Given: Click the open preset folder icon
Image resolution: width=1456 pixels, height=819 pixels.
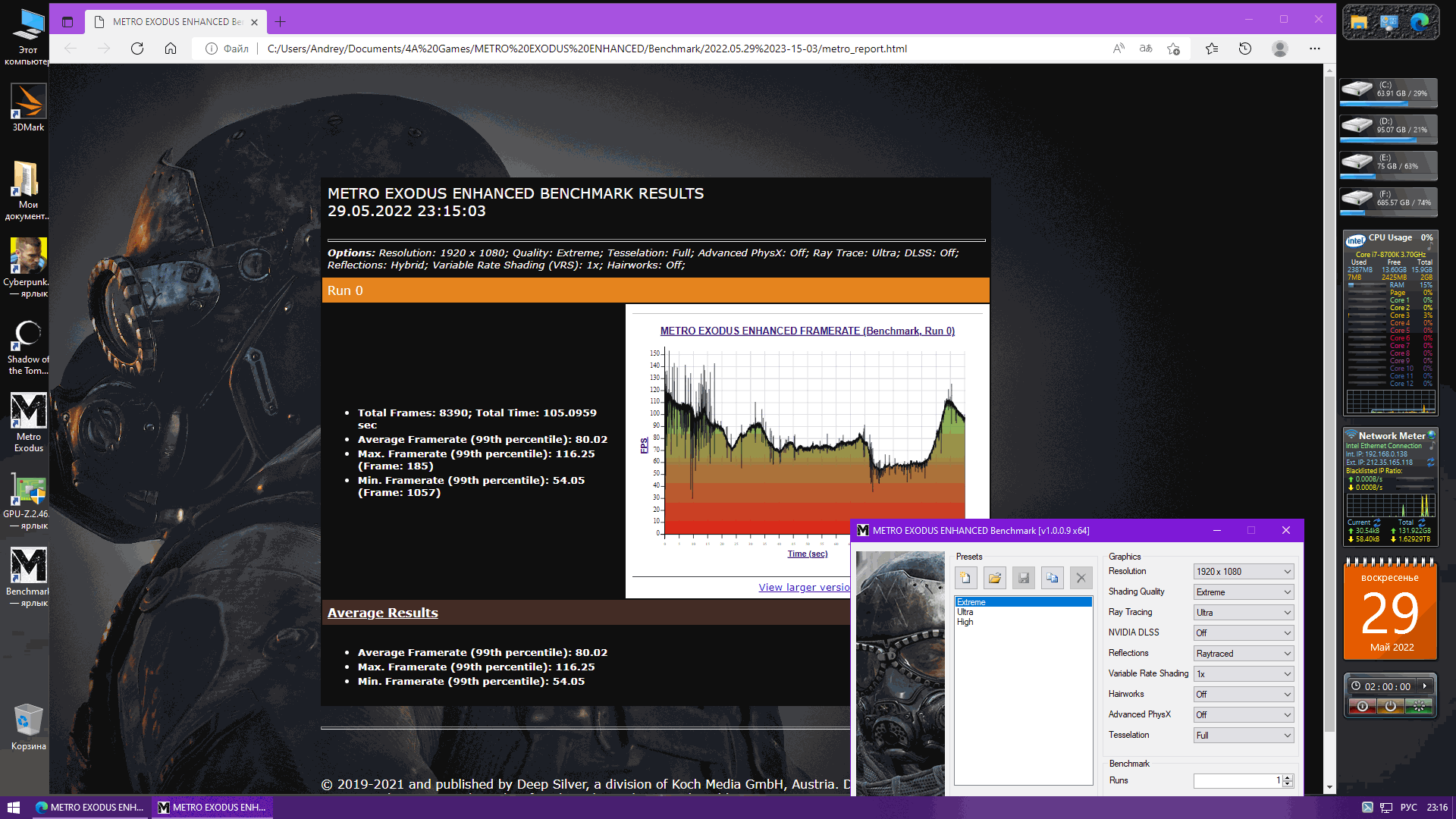Looking at the screenshot, I should click(995, 578).
